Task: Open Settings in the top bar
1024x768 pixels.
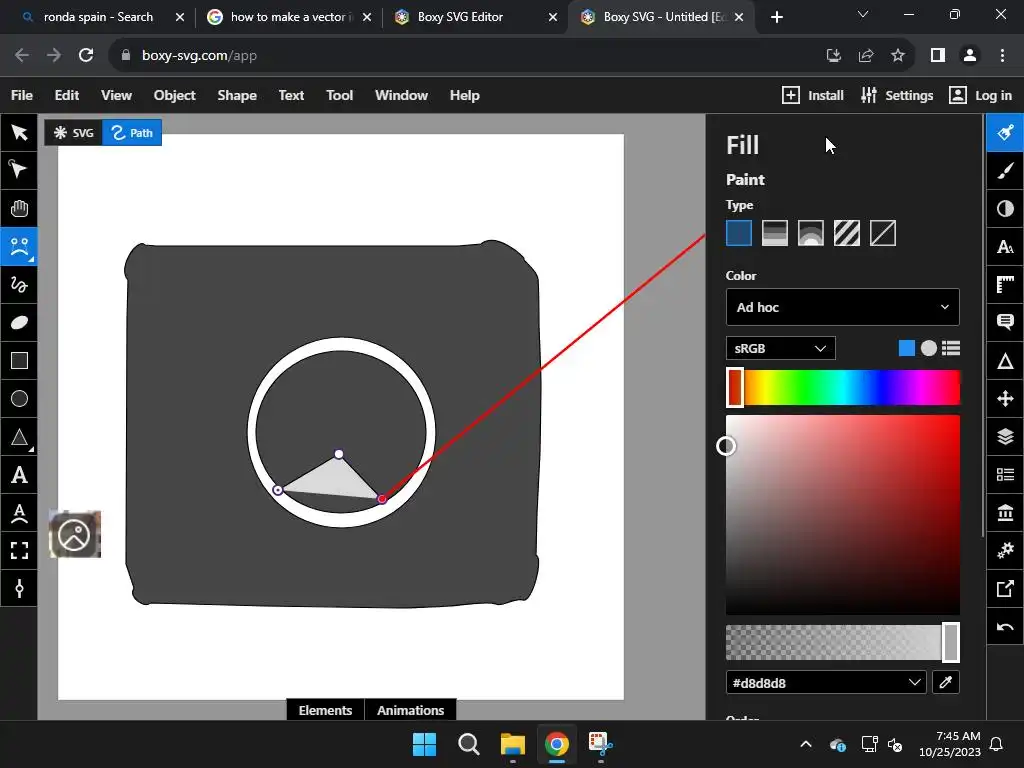Action: (897, 95)
